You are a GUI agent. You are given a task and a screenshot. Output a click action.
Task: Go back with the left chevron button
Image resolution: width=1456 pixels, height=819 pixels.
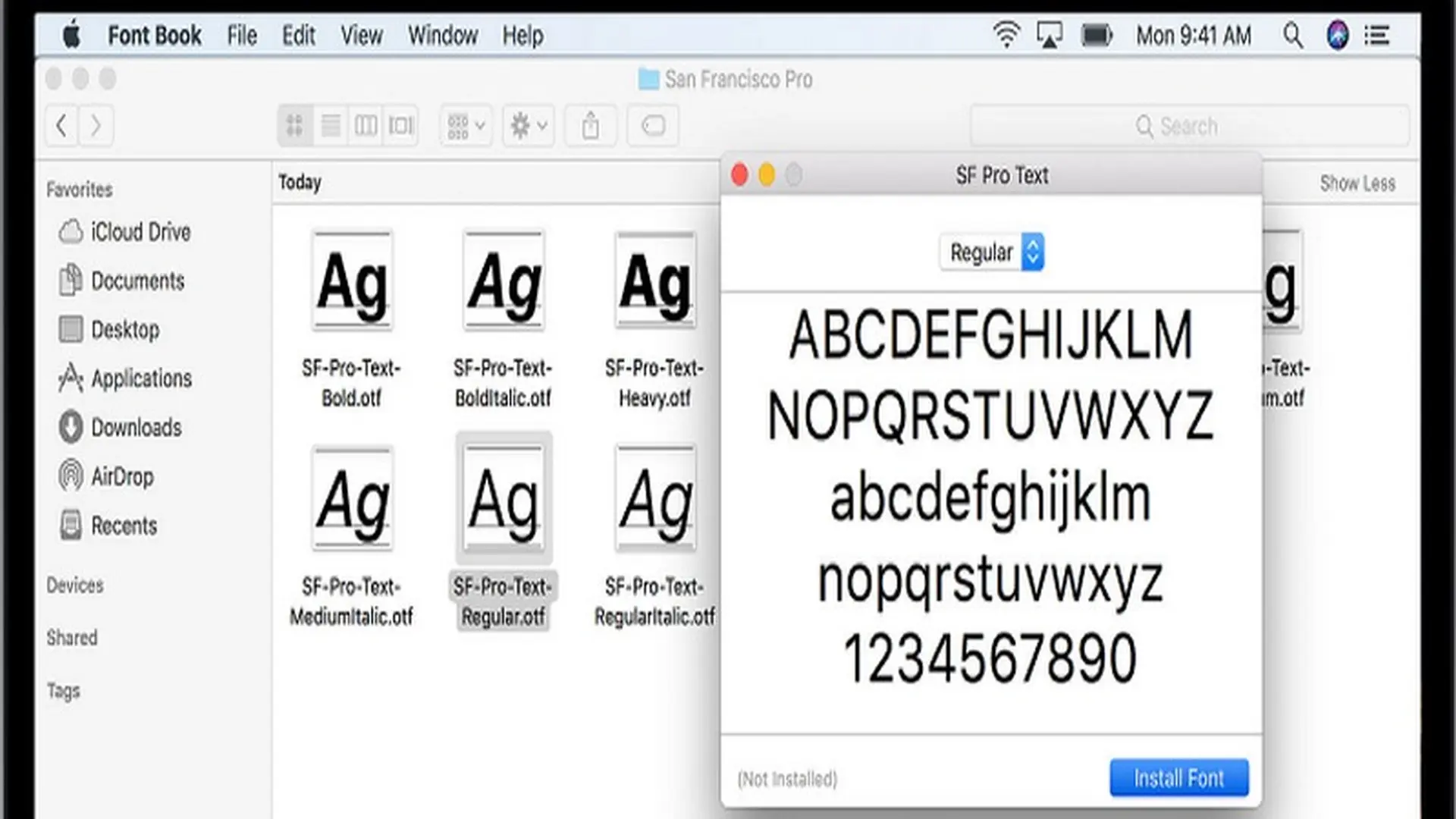click(x=63, y=125)
